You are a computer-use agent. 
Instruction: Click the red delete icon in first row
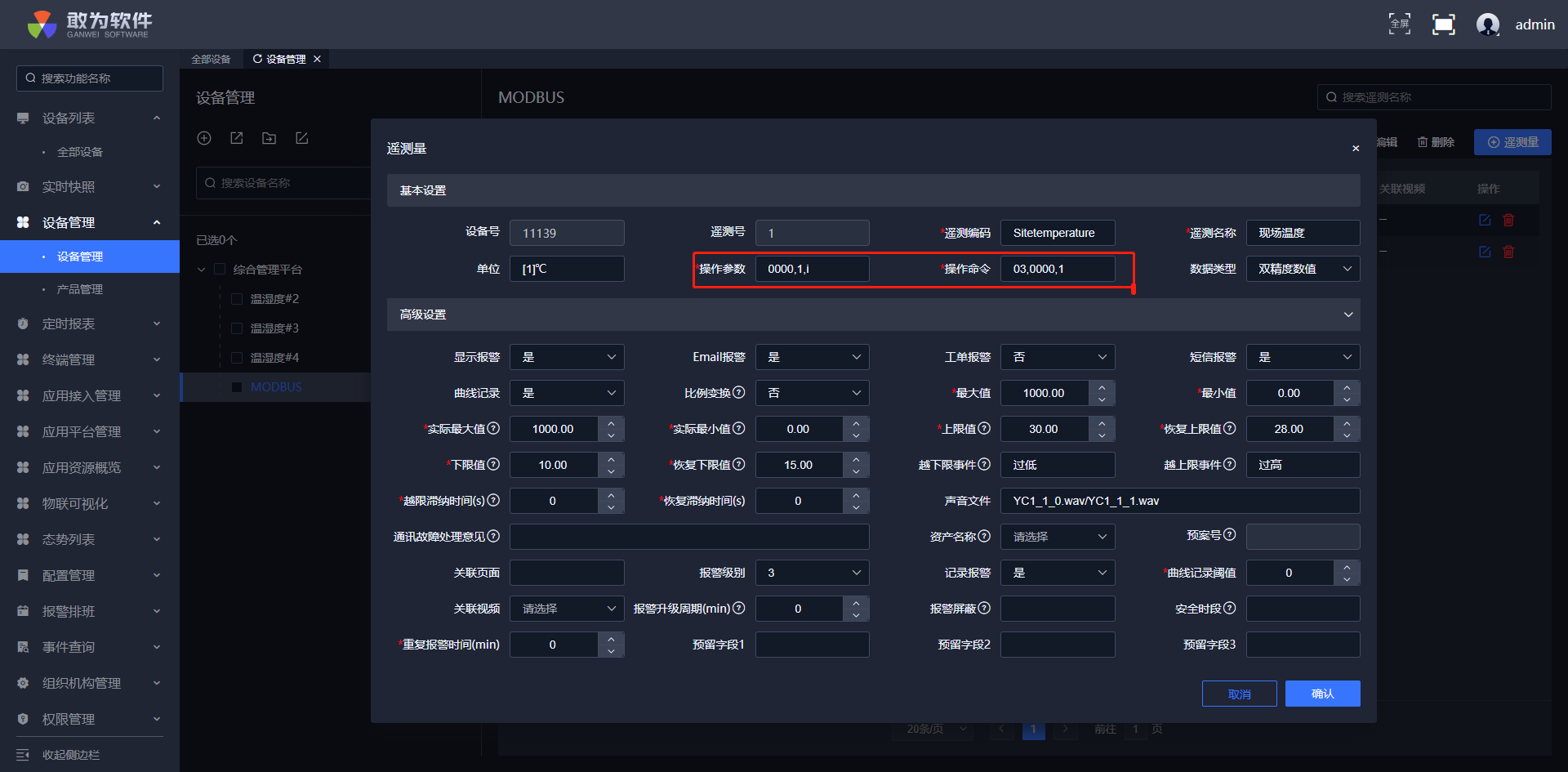1508,220
